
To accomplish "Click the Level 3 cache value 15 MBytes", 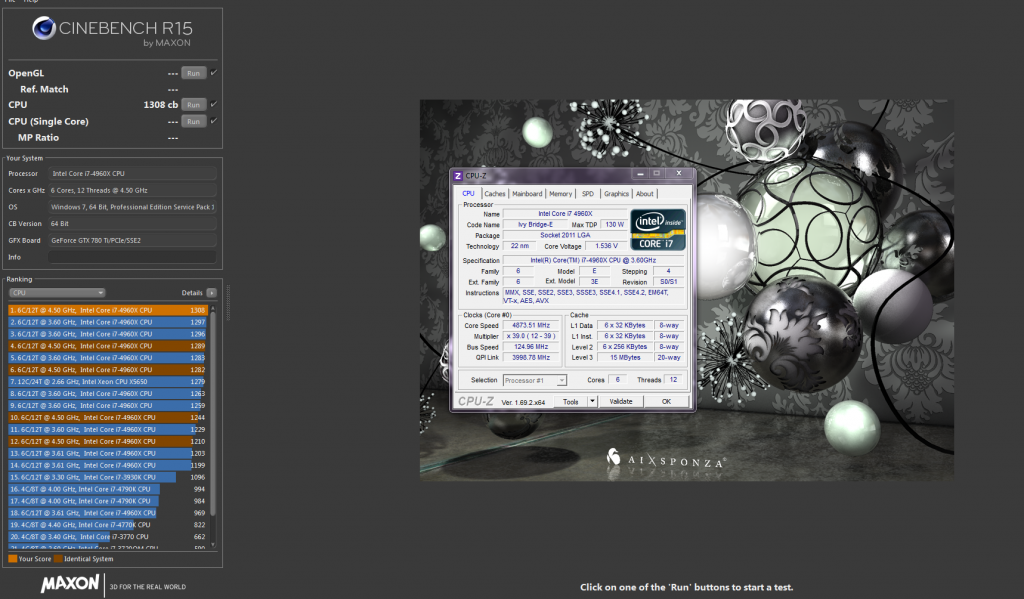I will pos(625,357).
